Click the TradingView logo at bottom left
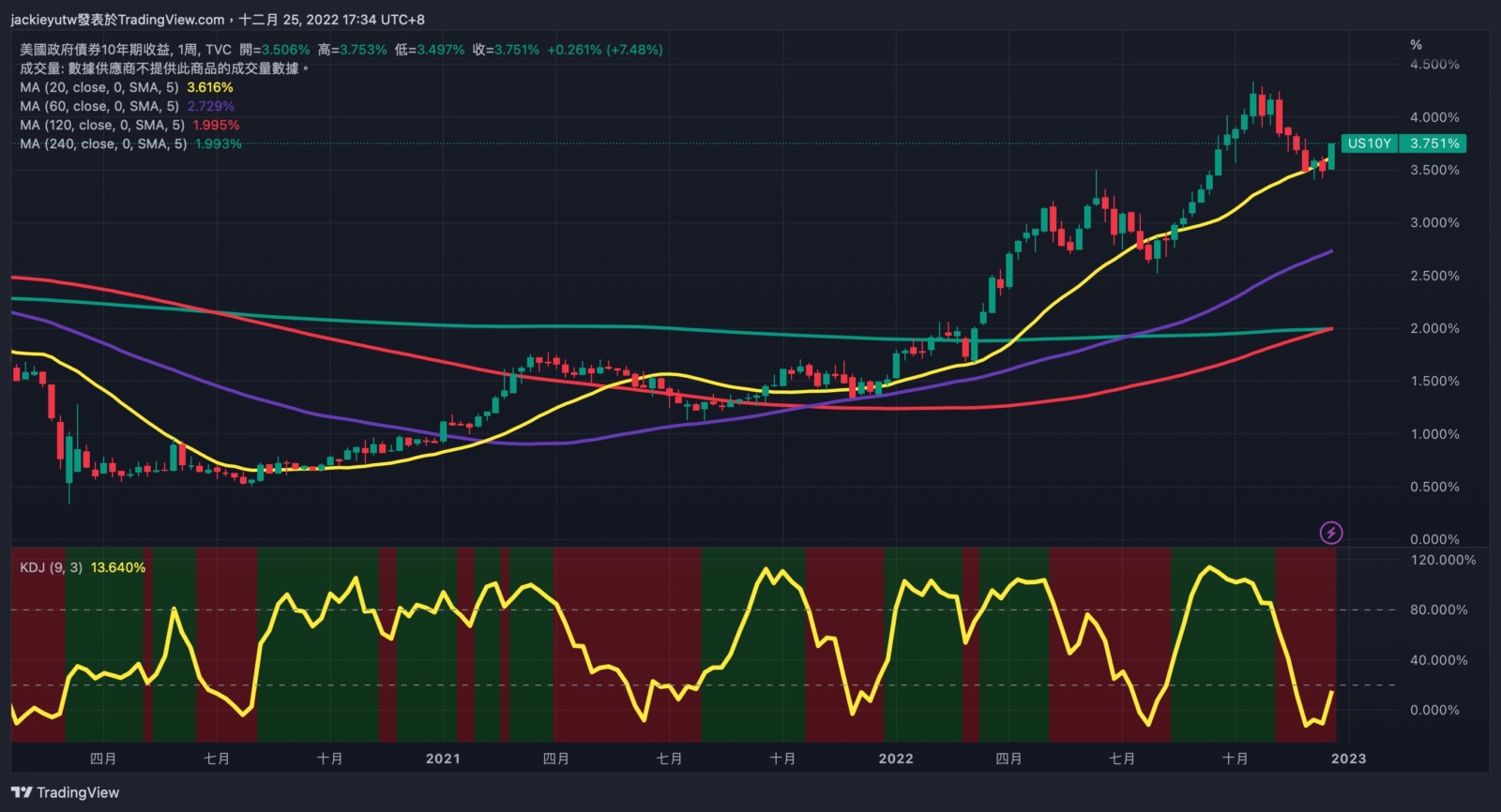Viewport: 1501px width, 812px height. (x=66, y=792)
